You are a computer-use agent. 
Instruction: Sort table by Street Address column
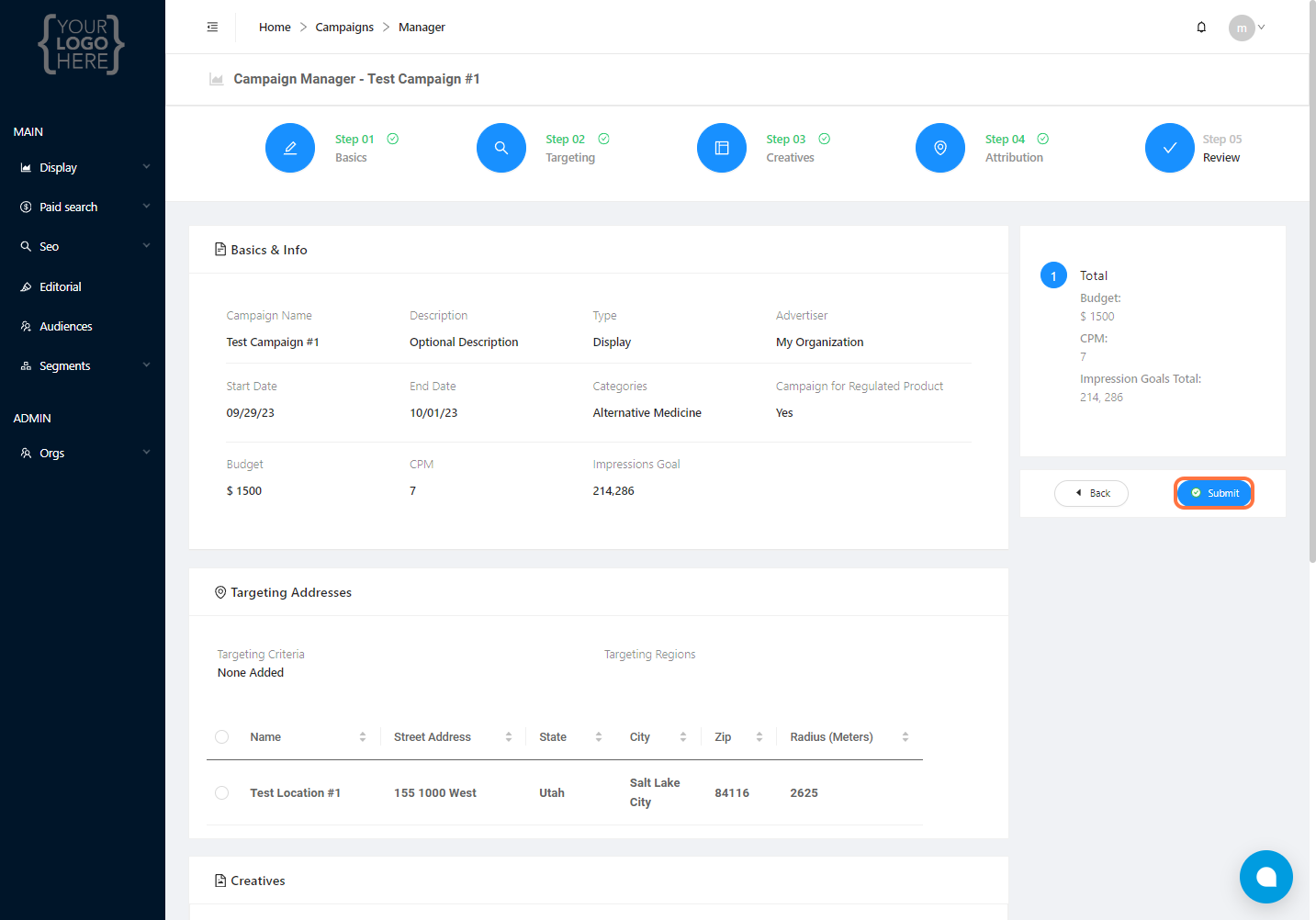pyautogui.click(x=508, y=737)
